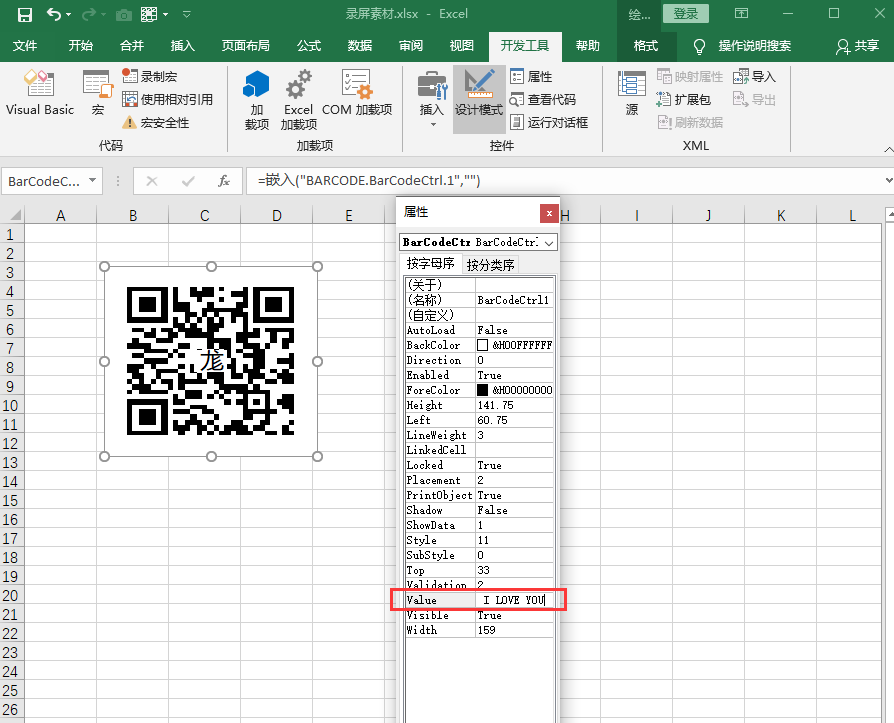This screenshot has height=723, width=894.
Task: Switch to the Formulas (公式) ribbon tab
Action: click(x=309, y=46)
